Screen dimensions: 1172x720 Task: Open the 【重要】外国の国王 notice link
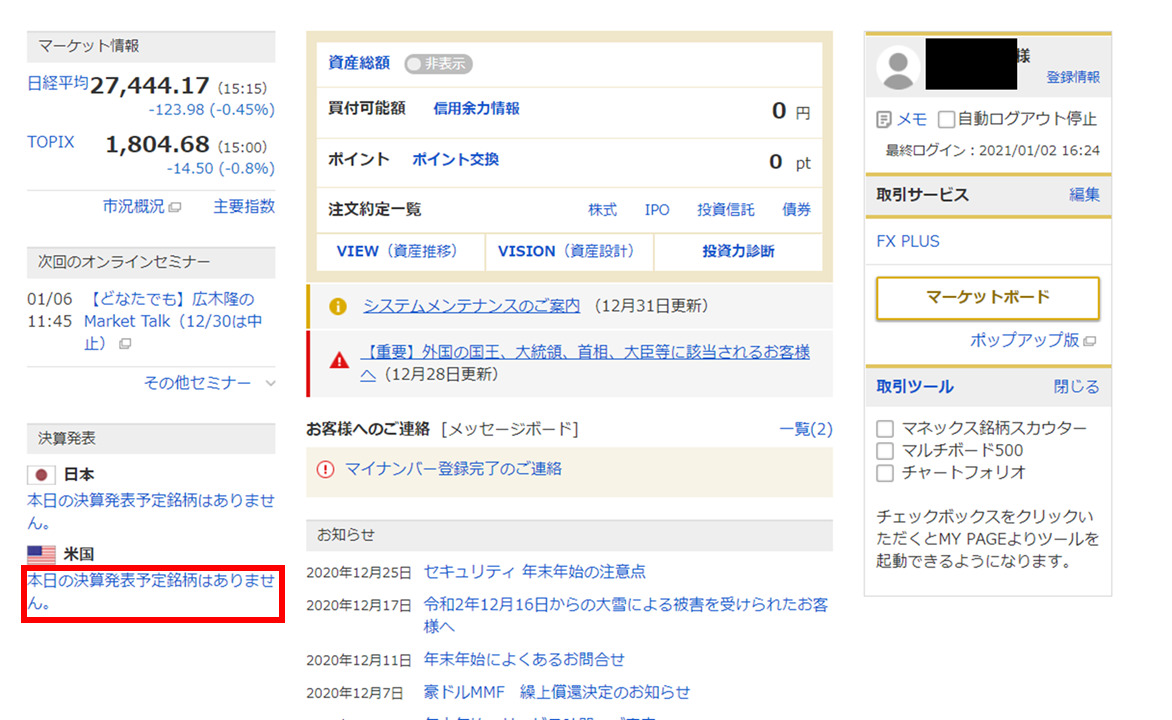[x=585, y=363]
